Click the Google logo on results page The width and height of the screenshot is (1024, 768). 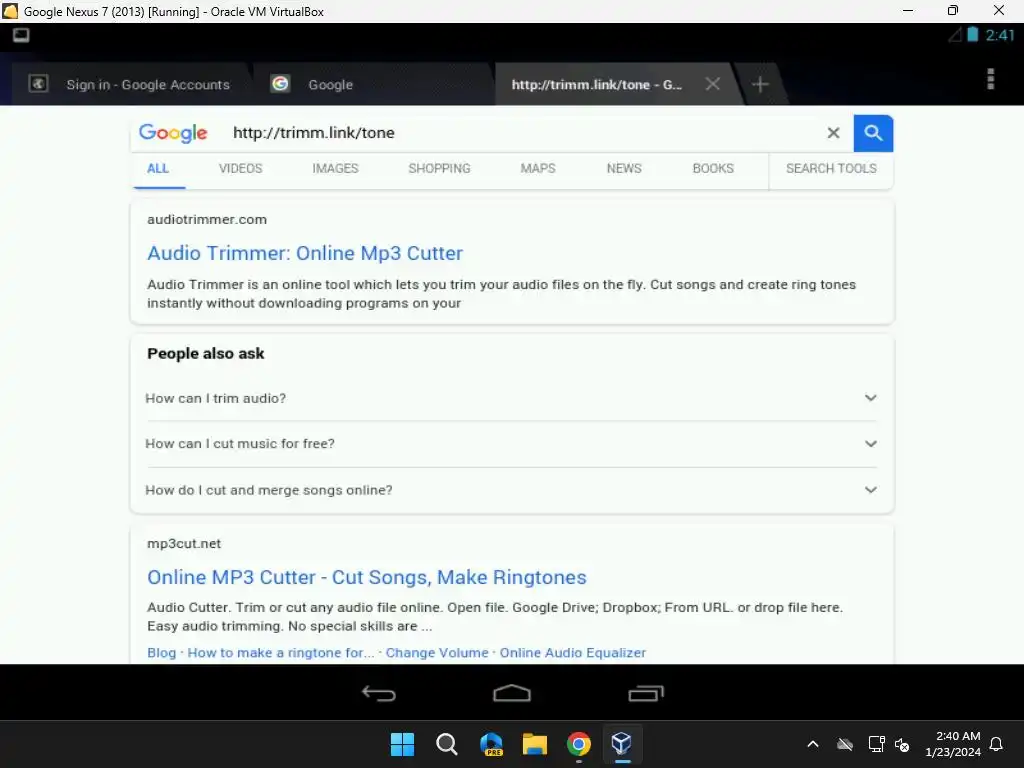[173, 133]
